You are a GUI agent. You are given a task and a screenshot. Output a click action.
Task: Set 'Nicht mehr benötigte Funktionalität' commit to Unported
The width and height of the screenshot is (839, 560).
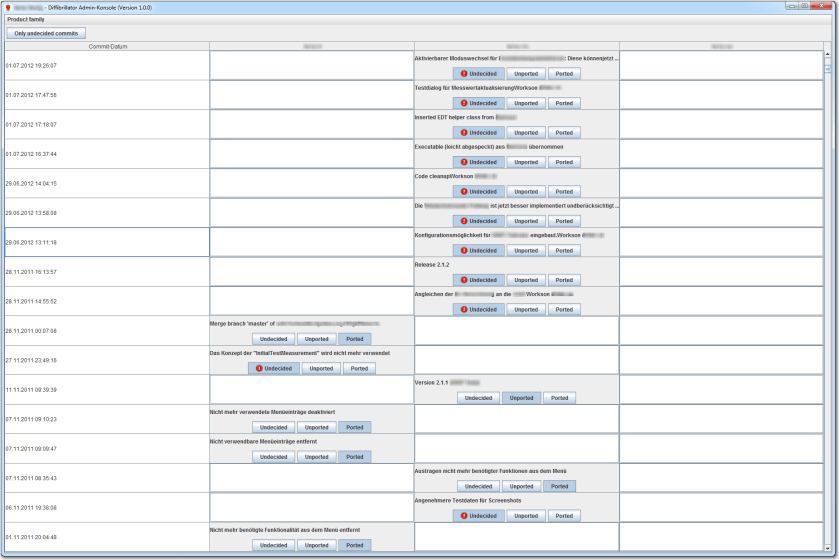tap(316, 545)
